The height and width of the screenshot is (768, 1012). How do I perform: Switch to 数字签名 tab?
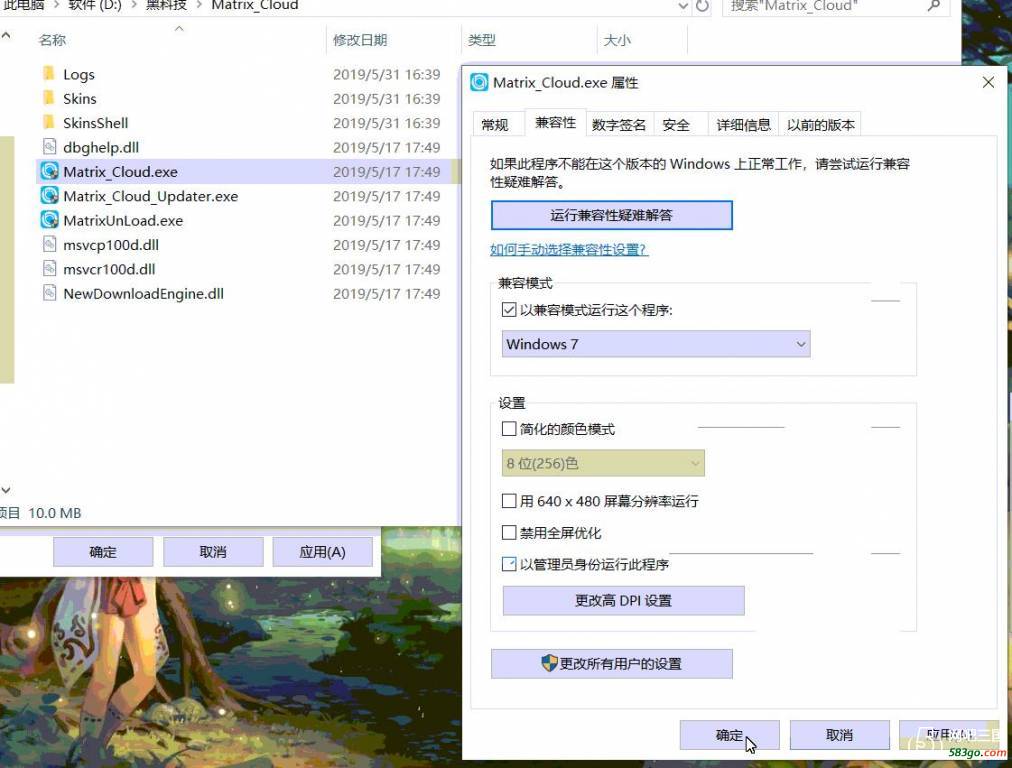coord(619,125)
